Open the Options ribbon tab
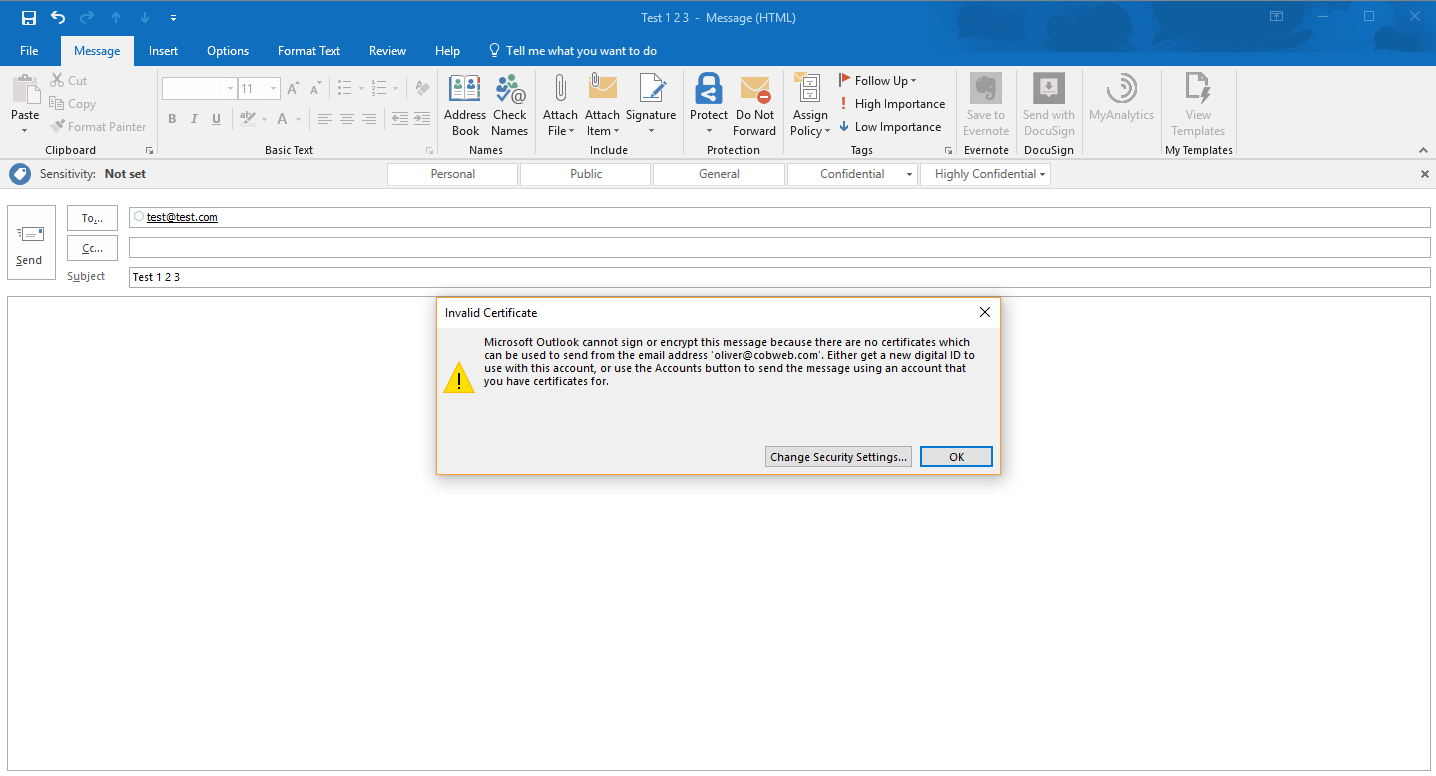 click(x=227, y=50)
